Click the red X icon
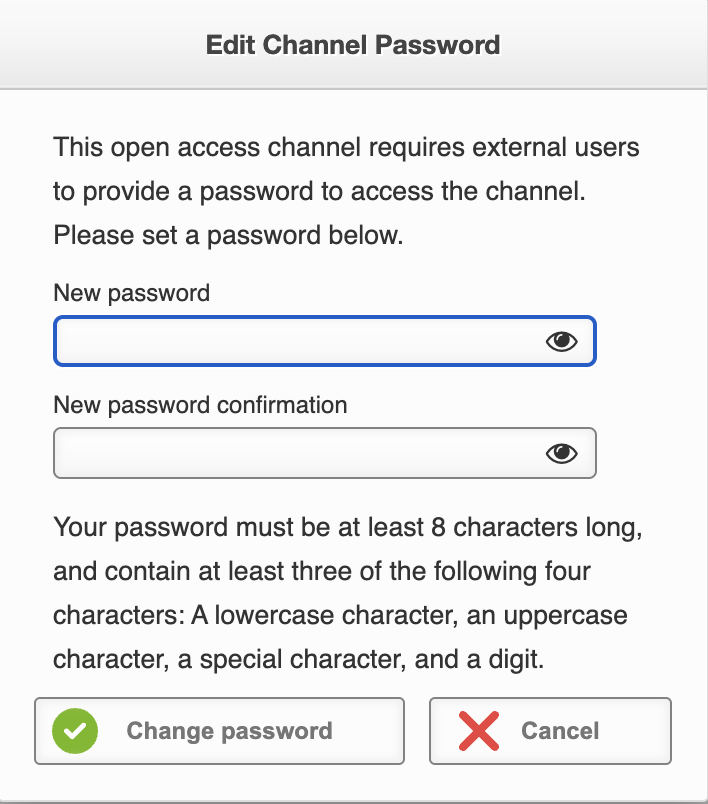Screen dimensions: 708x804 [x=479, y=731]
